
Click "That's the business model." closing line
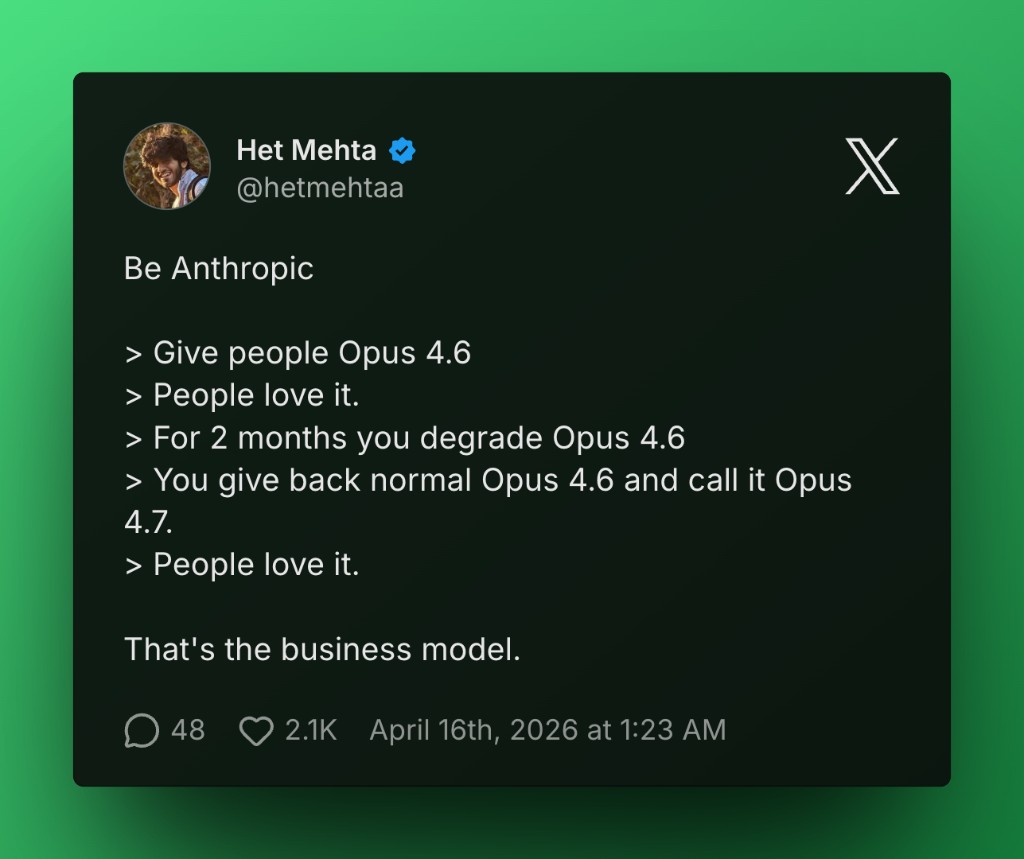click(322, 650)
